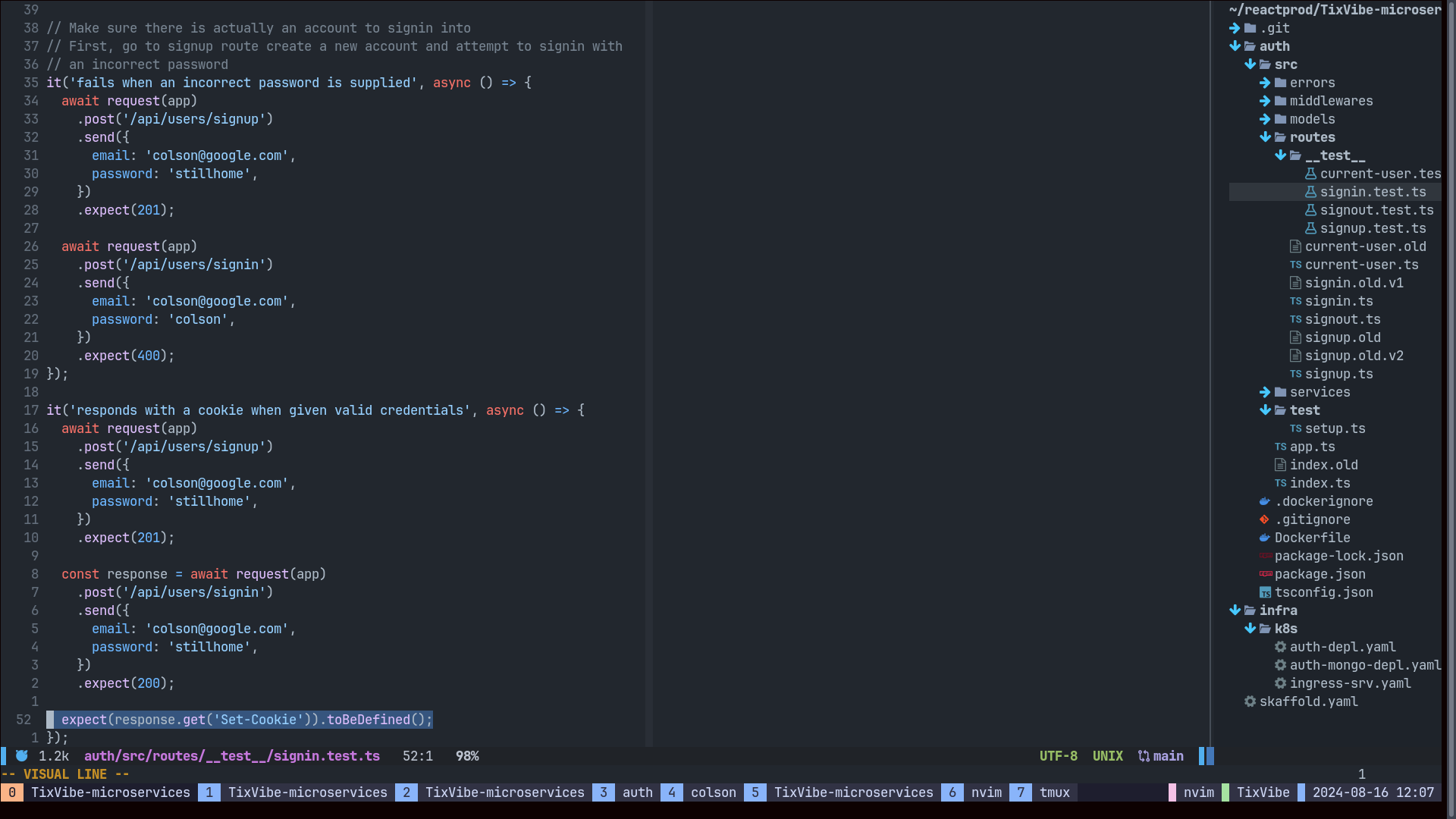Click the document icon beside signup.old

(x=1295, y=337)
